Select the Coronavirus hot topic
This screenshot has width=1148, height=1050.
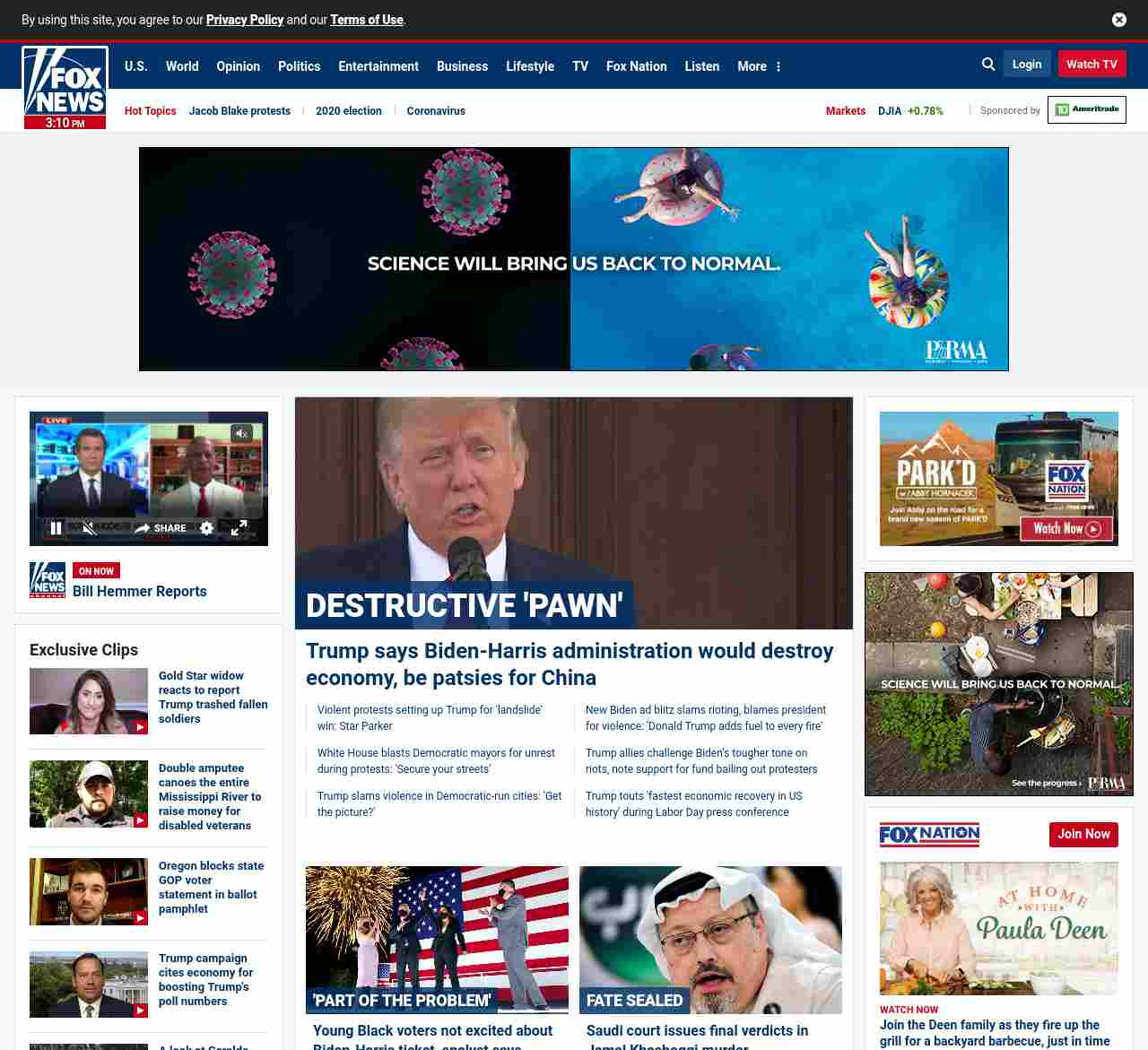click(x=436, y=111)
